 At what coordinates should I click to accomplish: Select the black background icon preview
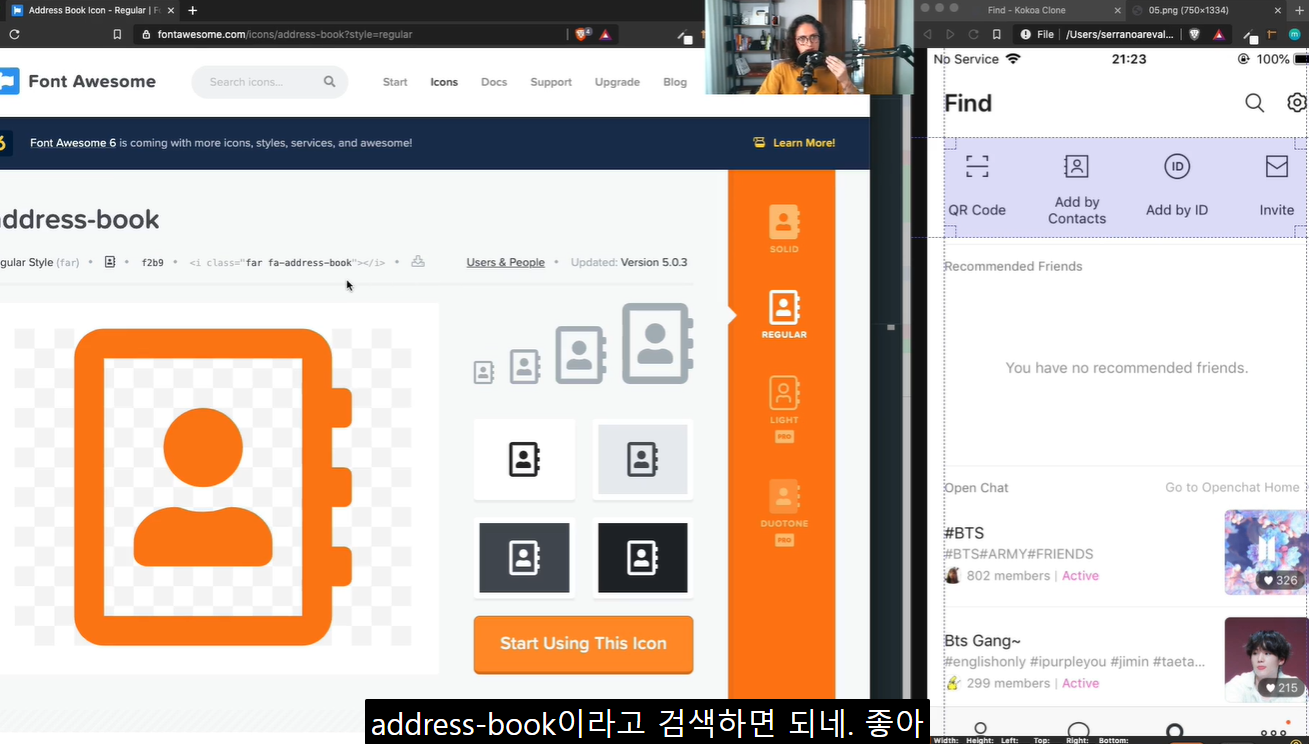[x=642, y=558]
